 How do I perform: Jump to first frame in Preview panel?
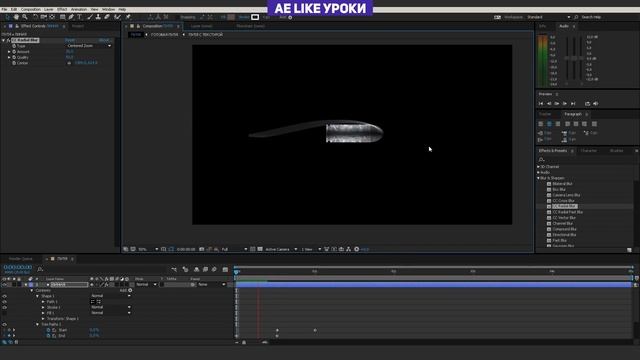click(x=541, y=104)
